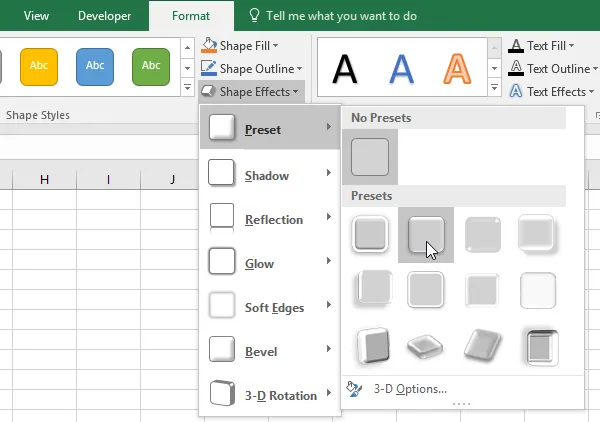Open the Bevel submenu
This screenshot has height=422, width=600.
pyautogui.click(x=270, y=350)
